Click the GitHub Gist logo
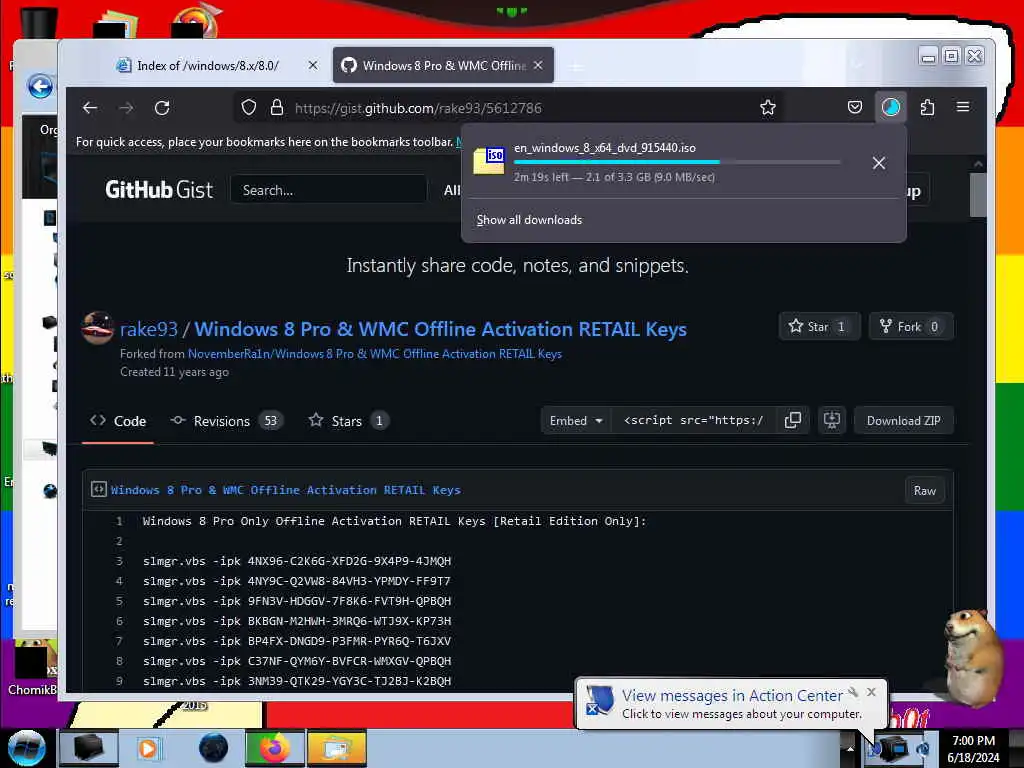The width and height of the screenshot is (1024, 768). coord(159,190)
